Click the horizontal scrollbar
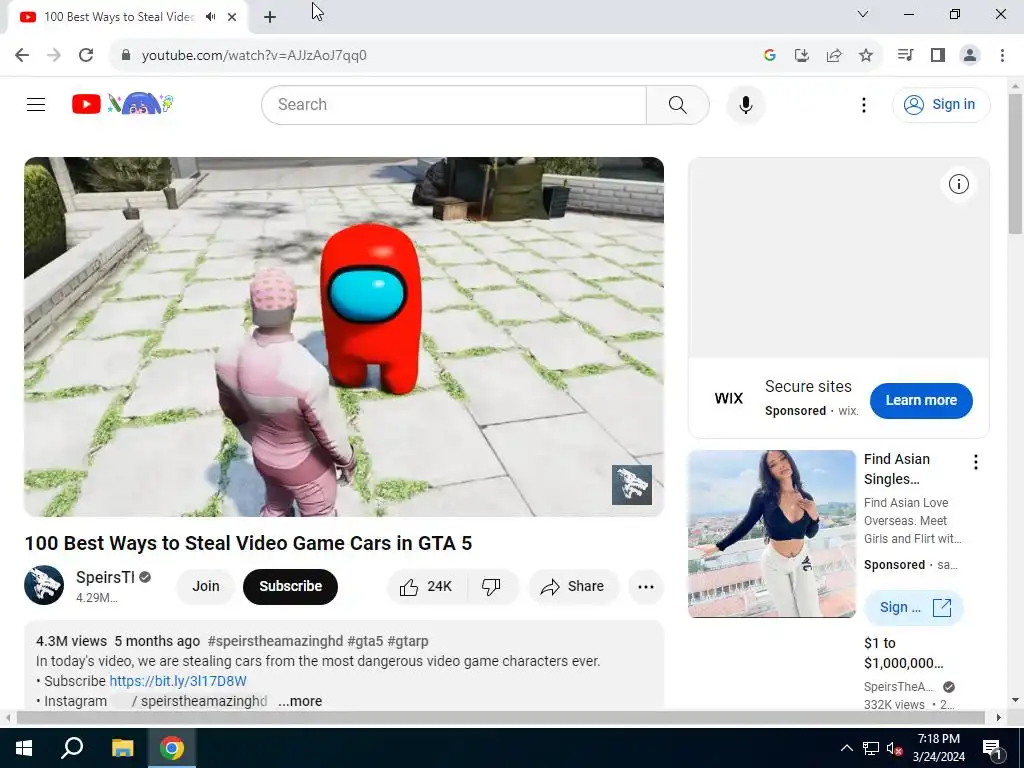 click(x=503, y=717)
